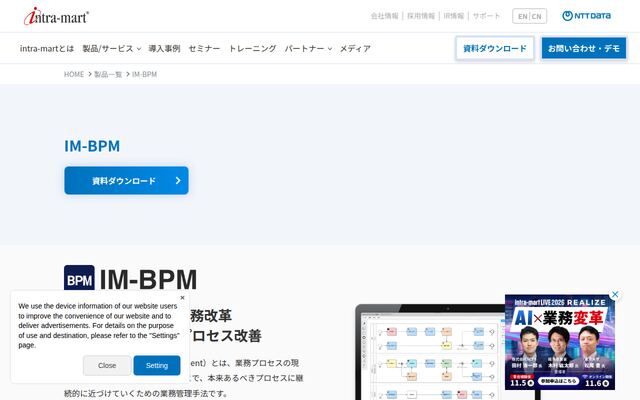Click the large IM-BPM heading text
This screenshot has width=640, height=400.
(x=148, y=279)
